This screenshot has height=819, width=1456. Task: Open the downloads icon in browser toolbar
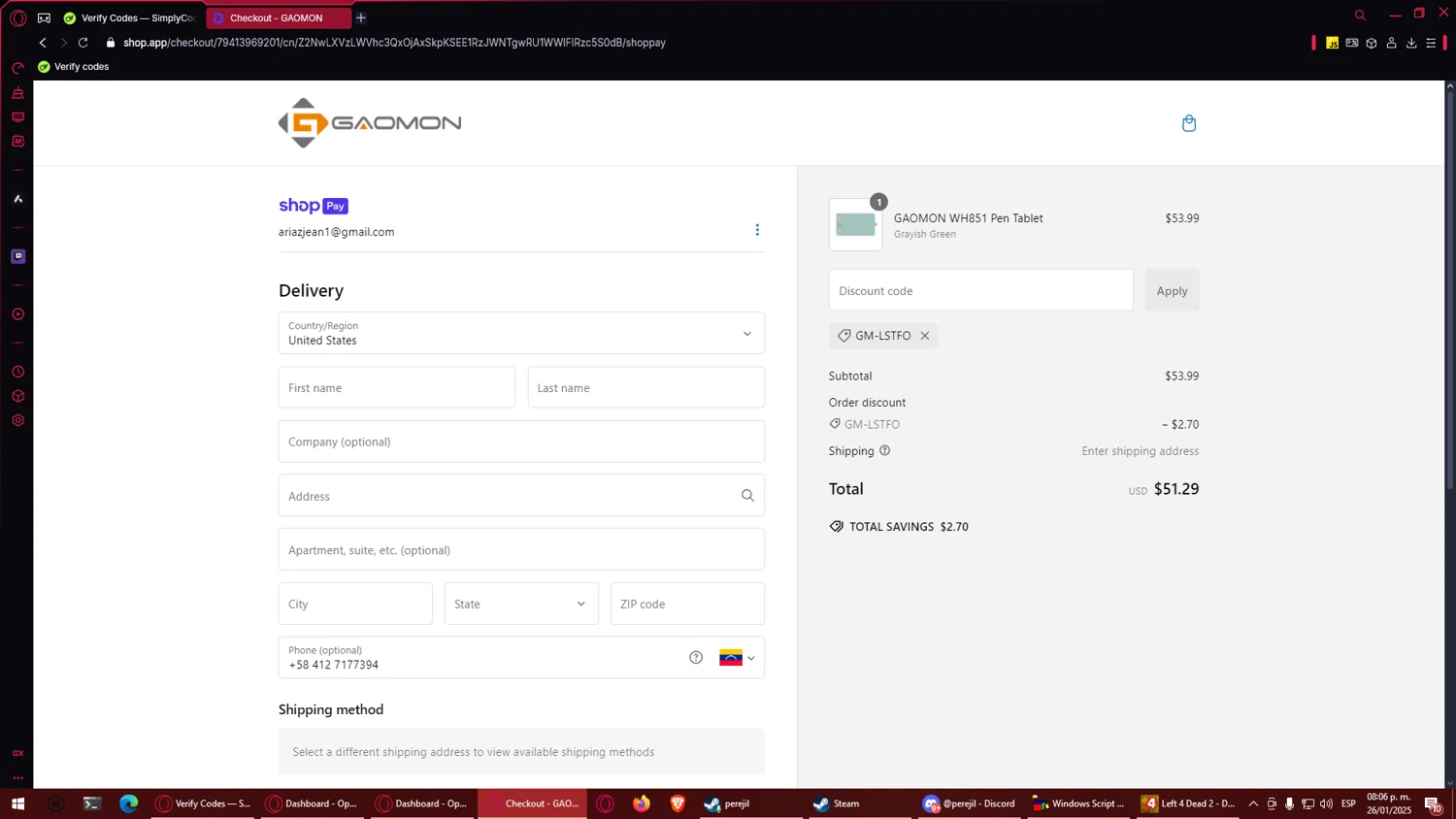[x=1411, y=43]
